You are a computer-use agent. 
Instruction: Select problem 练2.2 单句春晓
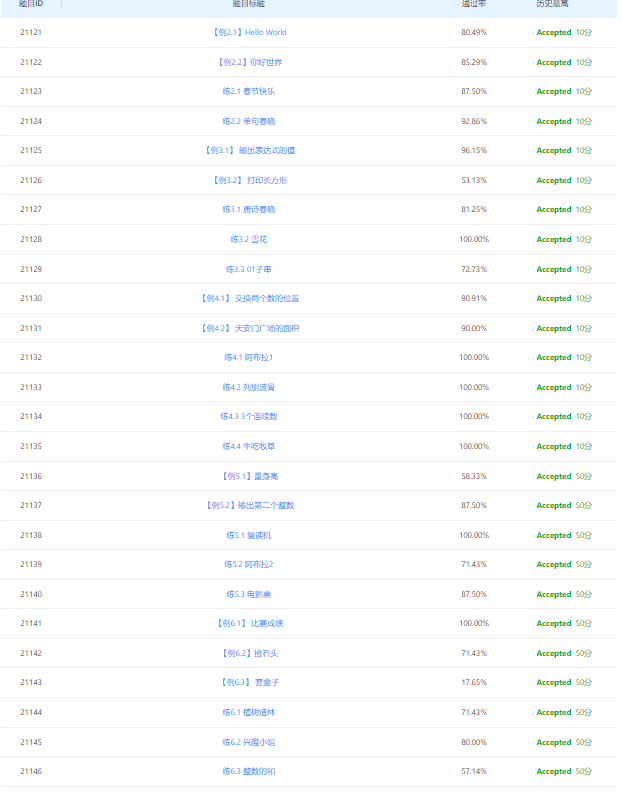pos(249,121)
